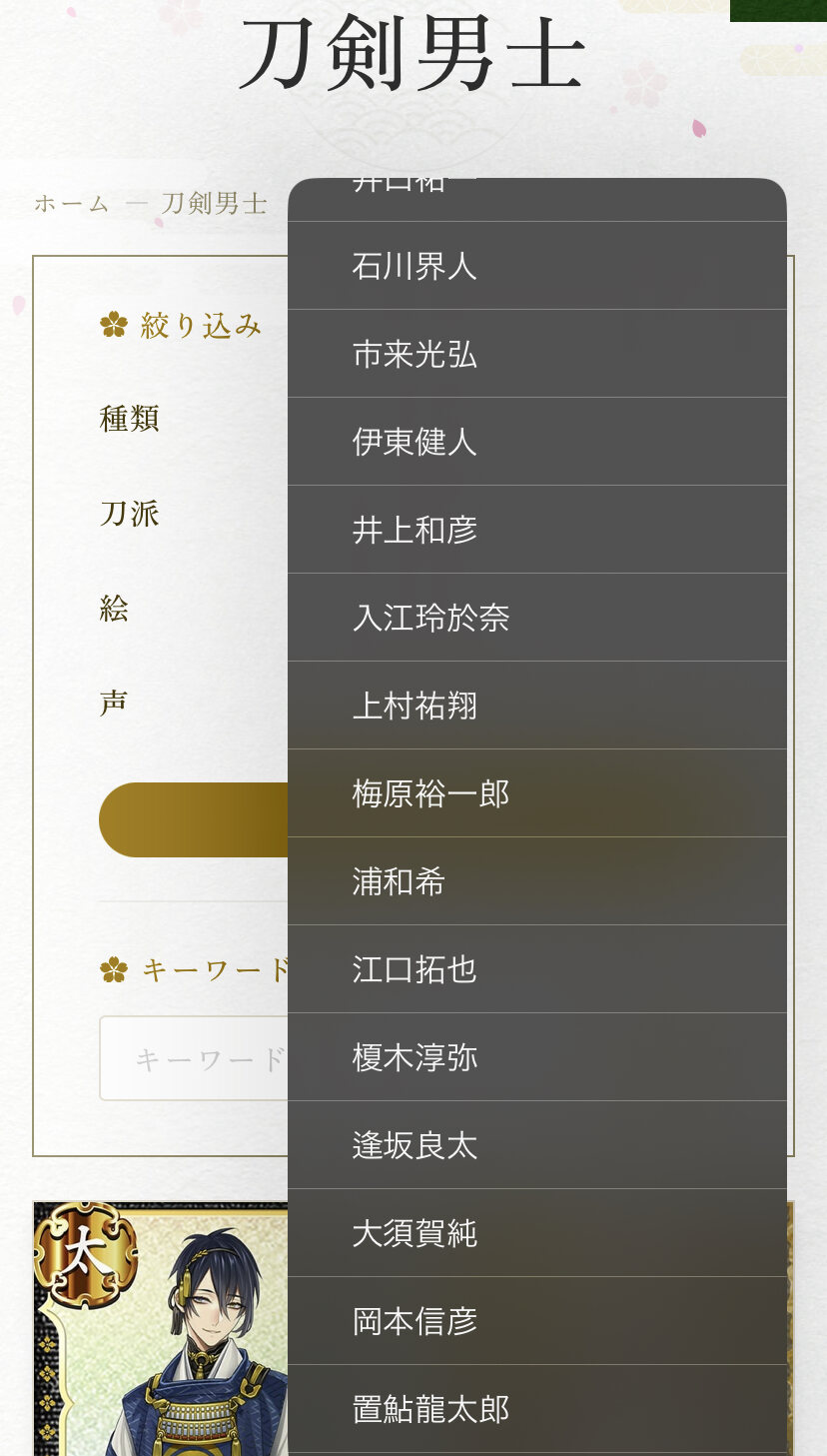The image size is (827, 1456).
Task: Select 江口拓也 from the list
Action: (x=537, y=969)
